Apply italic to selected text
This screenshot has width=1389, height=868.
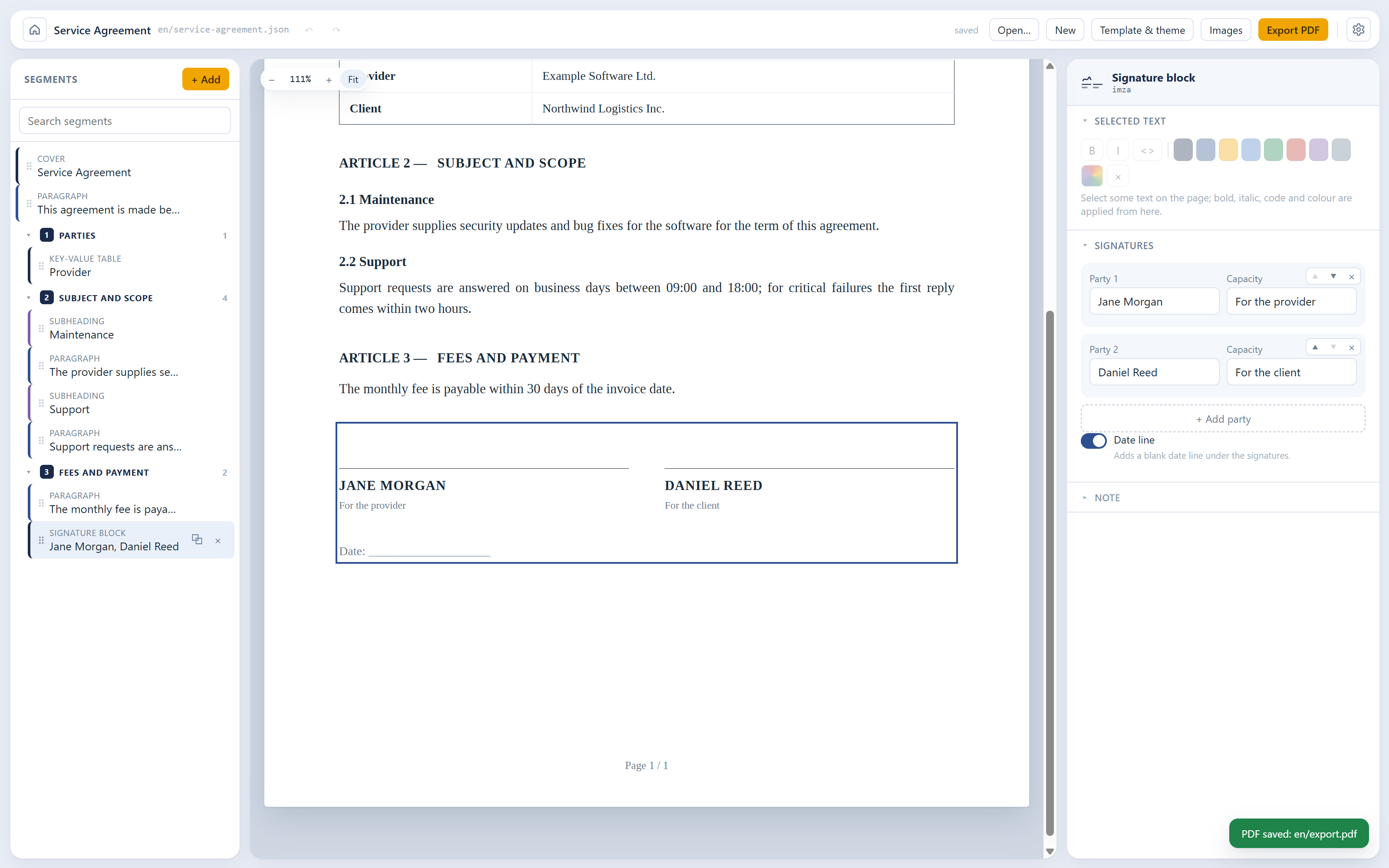[x=1118, y=151]
